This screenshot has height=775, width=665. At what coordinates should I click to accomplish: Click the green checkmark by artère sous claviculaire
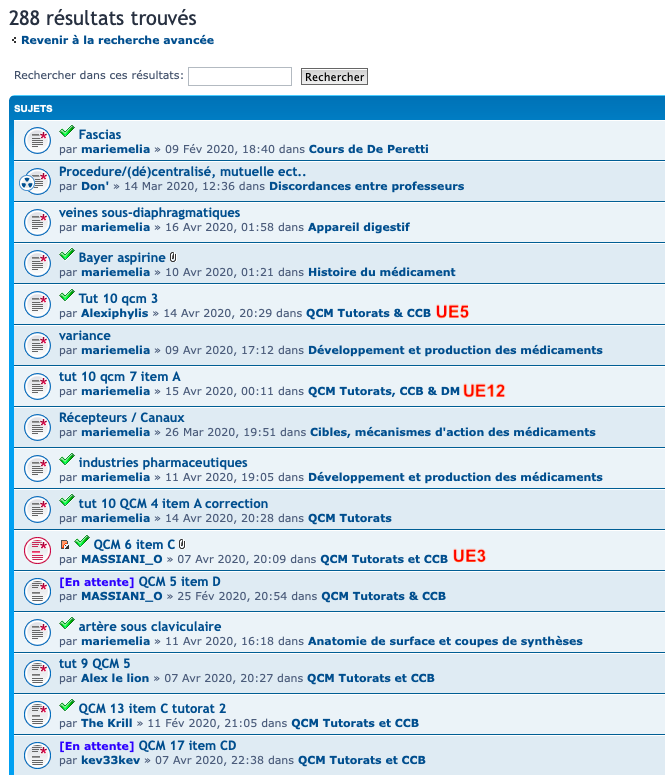(67, 625)
